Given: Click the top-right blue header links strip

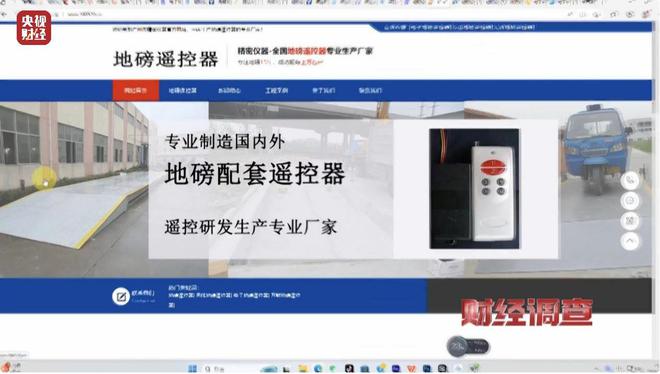Looking at the screenshot, I should 459,27.
